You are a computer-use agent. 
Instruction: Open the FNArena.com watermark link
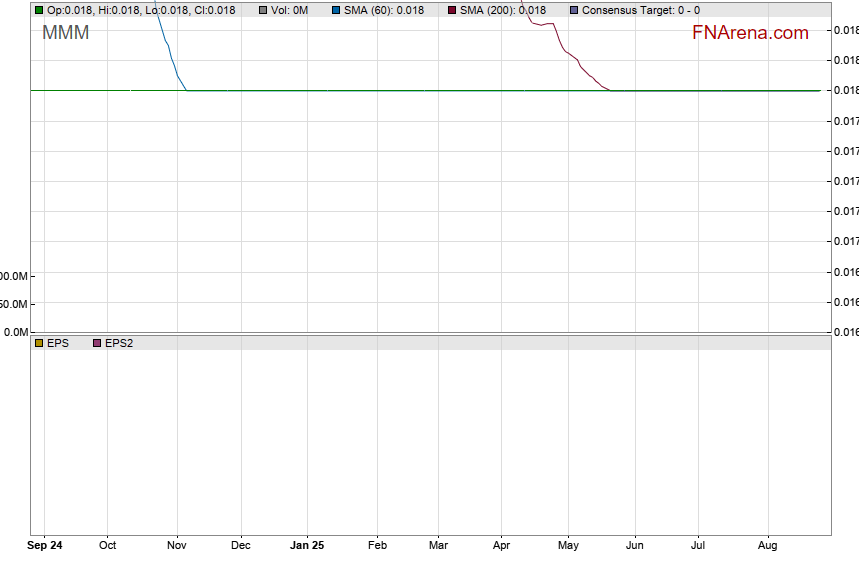pyautogui.click(x=750, y=33)
